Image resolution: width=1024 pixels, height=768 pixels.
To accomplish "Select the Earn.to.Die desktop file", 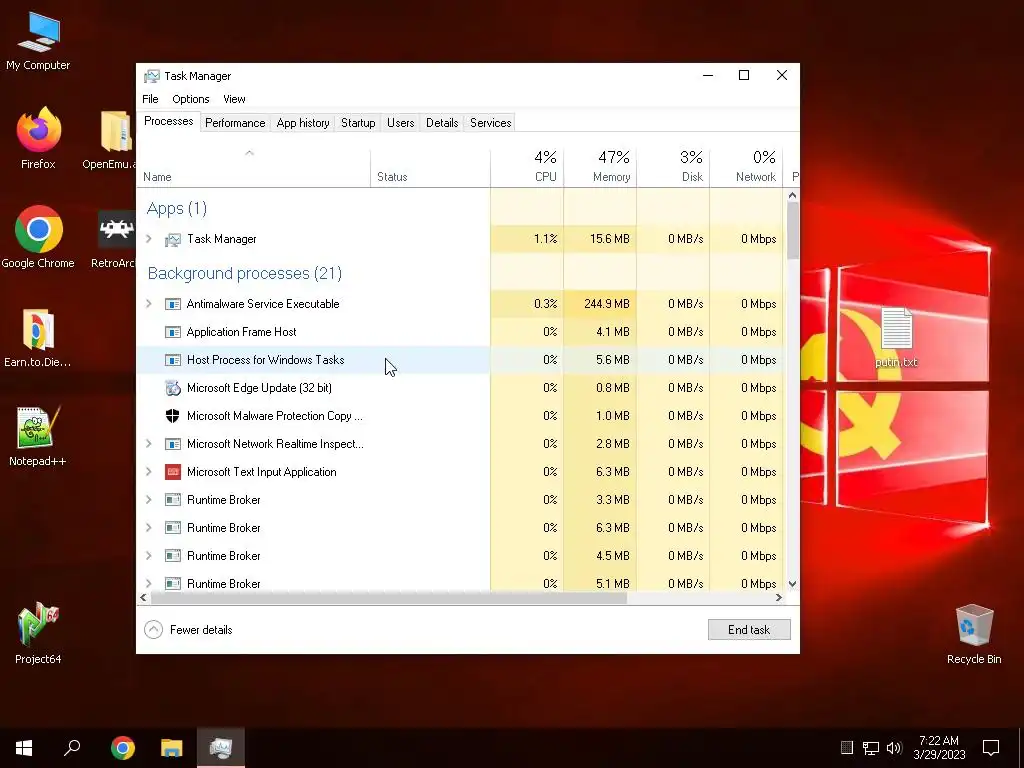I will coord(38,337).
